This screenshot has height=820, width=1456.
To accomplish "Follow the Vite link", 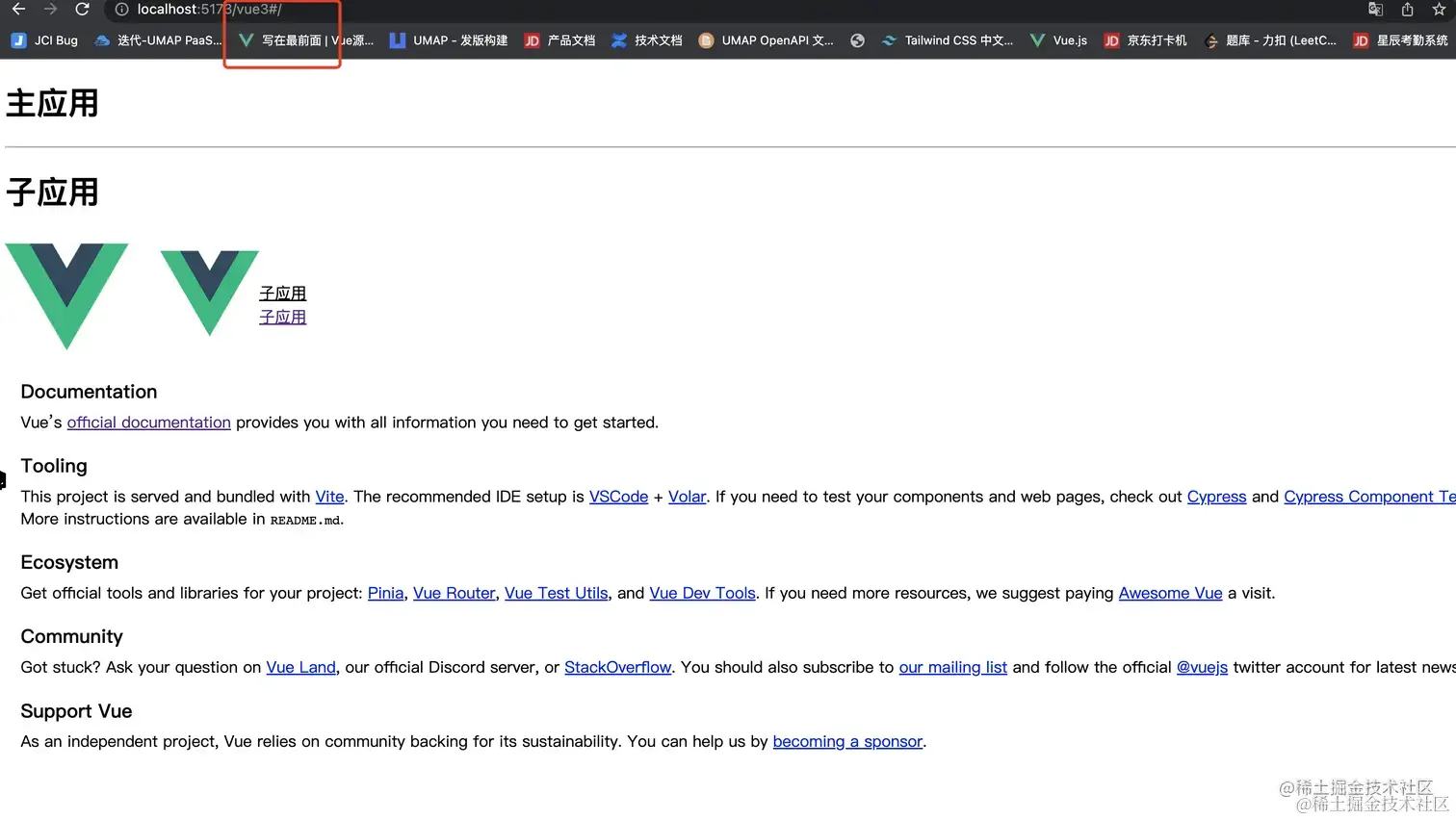I will 329,497.
